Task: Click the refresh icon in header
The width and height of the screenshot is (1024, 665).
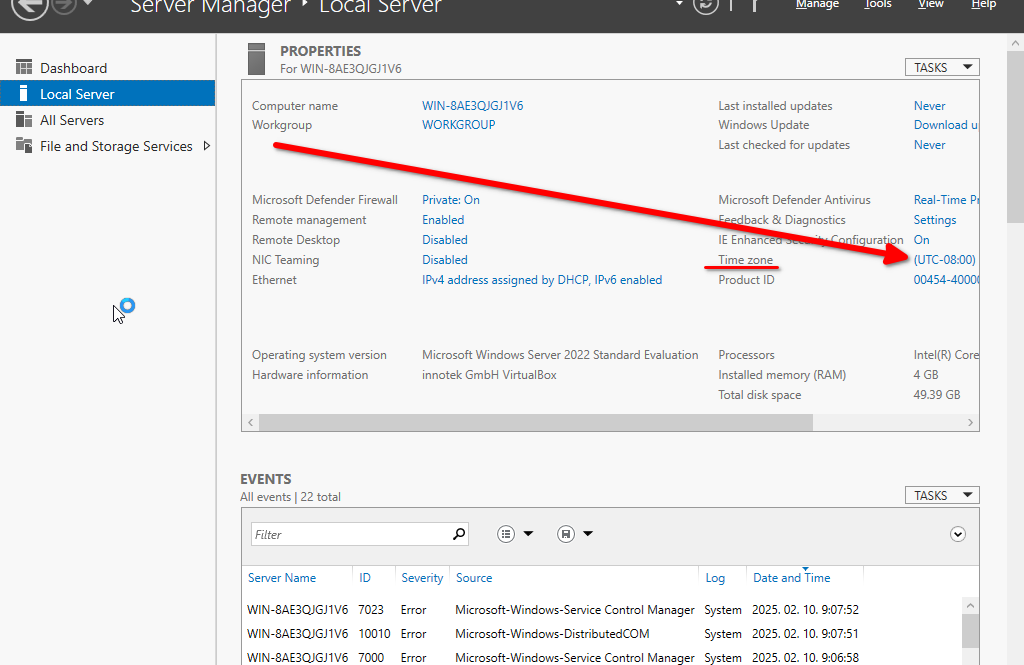Action: (706, 5)
